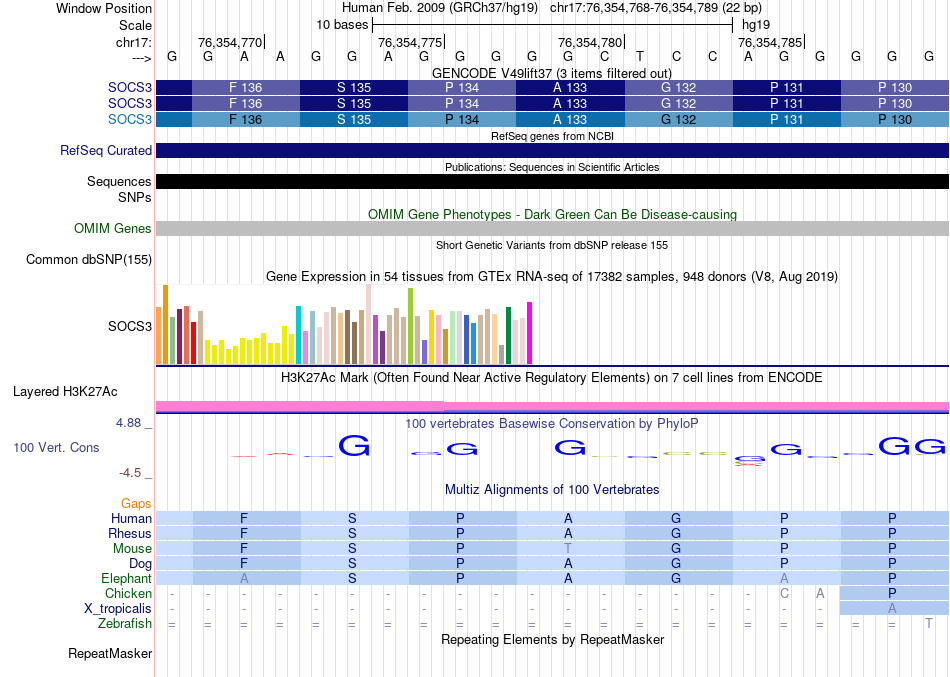Click the Mouse species label
The image size is (950, 677).
click(x=132, y=549)
